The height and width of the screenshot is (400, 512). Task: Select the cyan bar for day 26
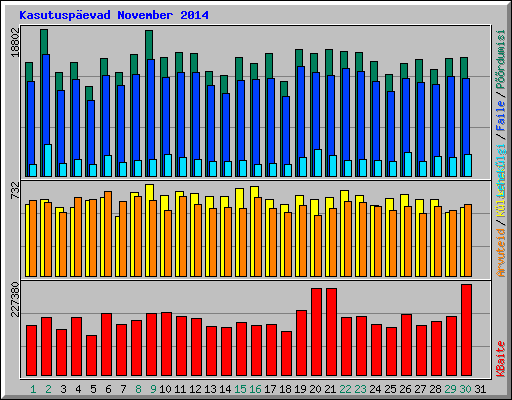coord(408,164)
